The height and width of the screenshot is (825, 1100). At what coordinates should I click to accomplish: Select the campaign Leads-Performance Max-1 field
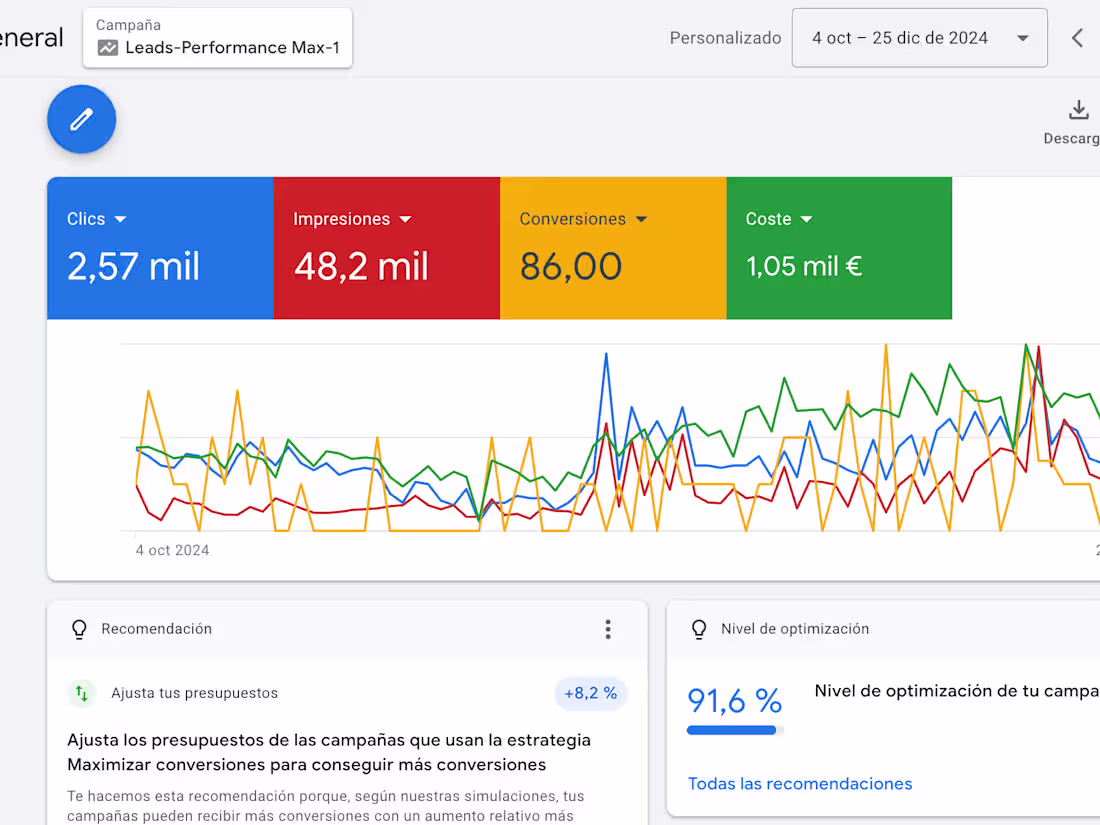pyautogui.click(x=232, y=47)
